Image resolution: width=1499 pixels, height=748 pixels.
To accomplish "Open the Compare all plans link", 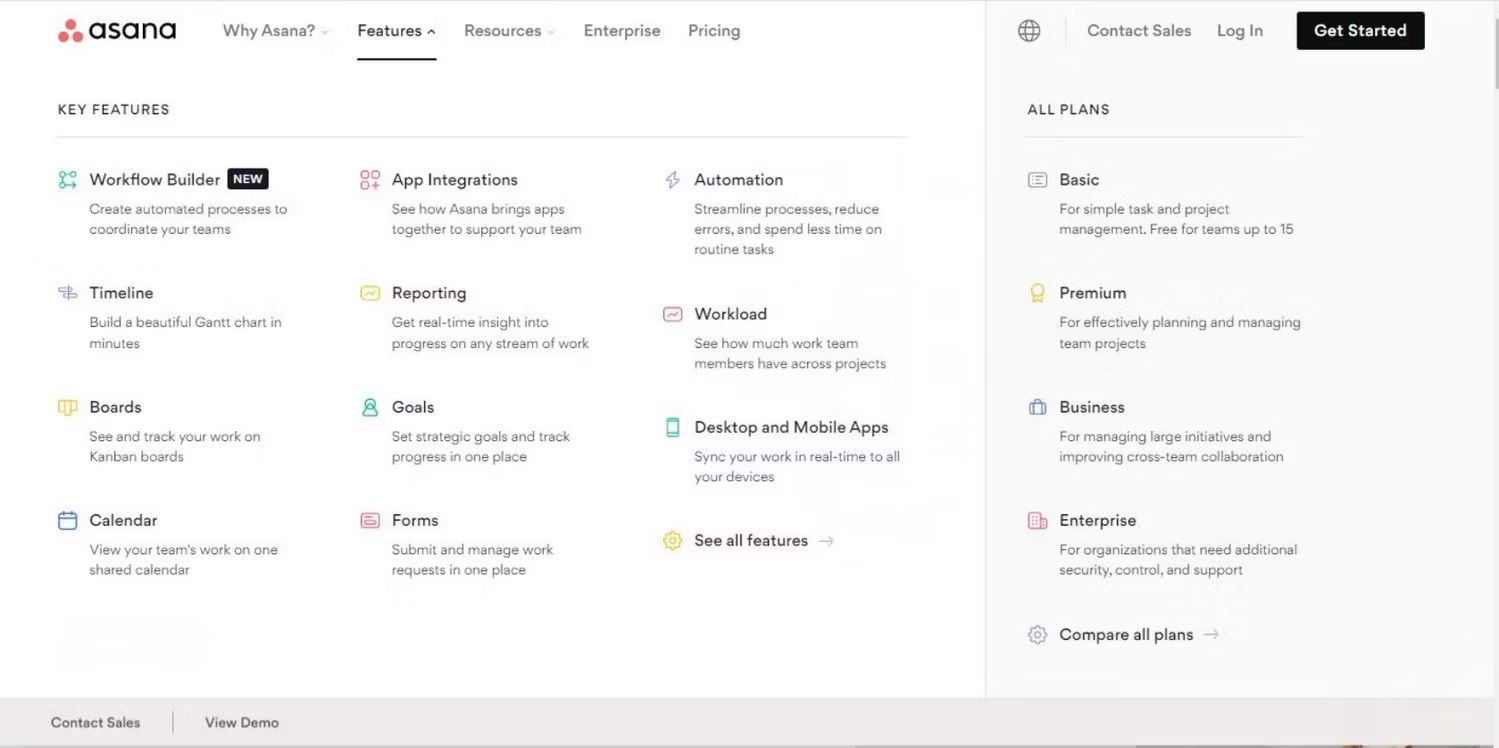I will pyautogui.click(x=1125, y=635).
